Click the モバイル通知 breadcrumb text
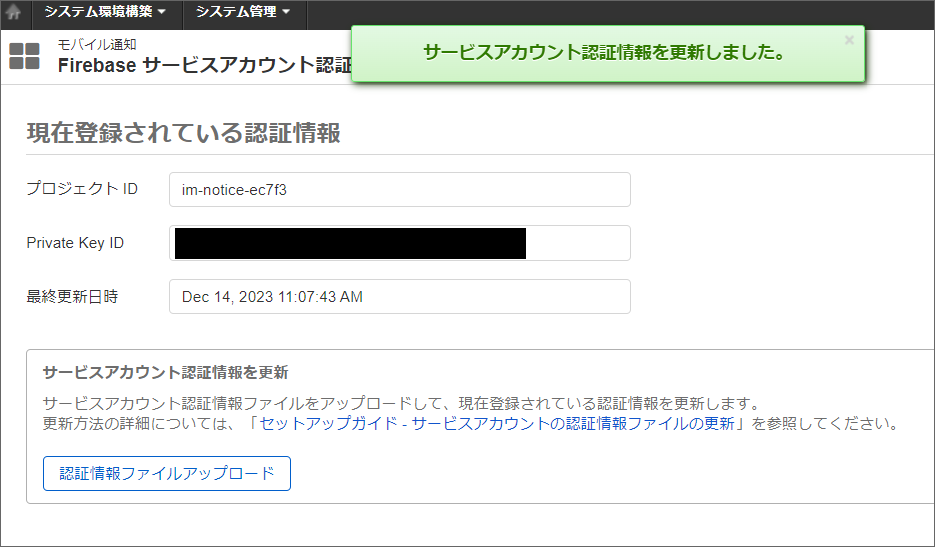Image resolution: width=935 pixels, height=547 pixels. (x=97, y=44)
